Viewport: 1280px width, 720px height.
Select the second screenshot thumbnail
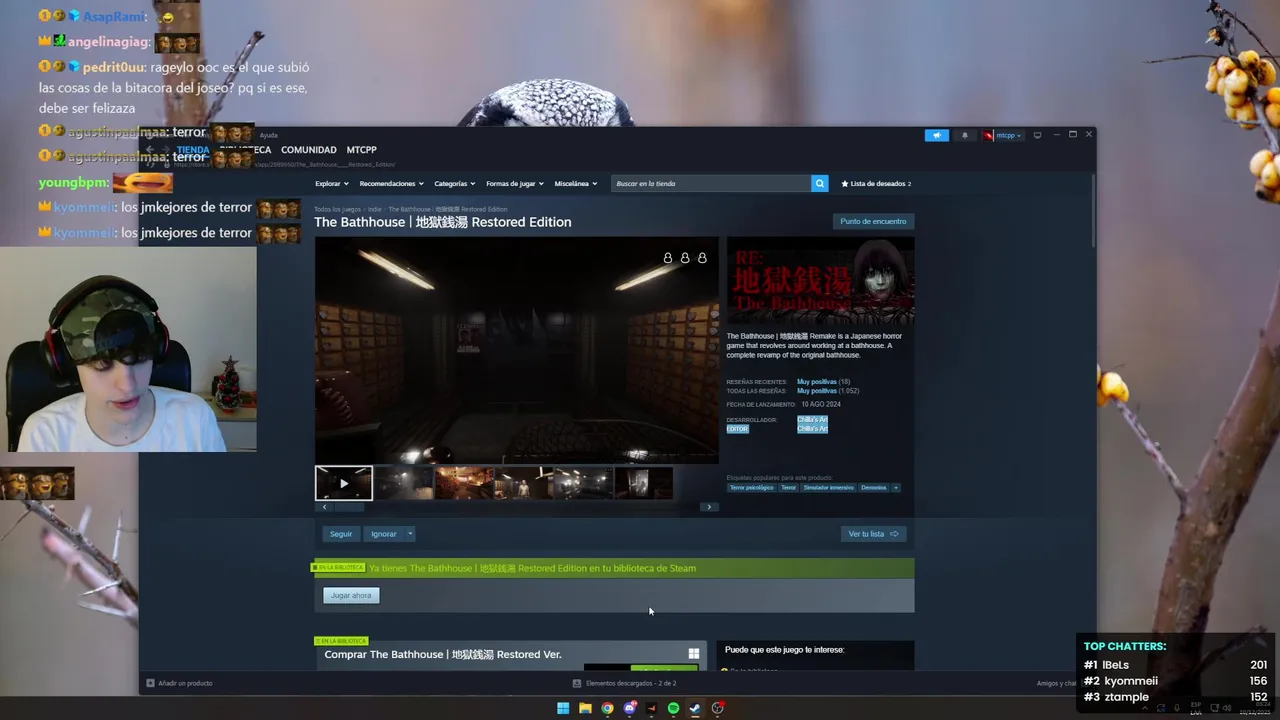point(404,483)
